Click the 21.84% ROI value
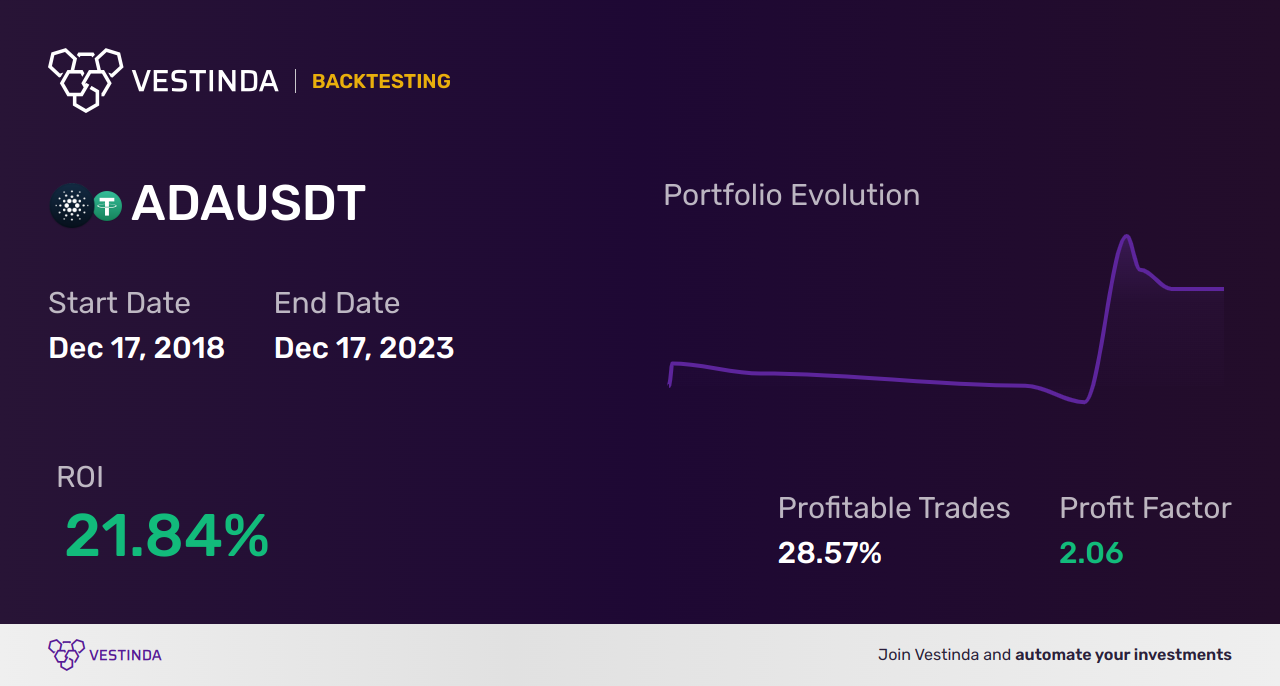This screenshot has height=686, width=1280. (167, 536)
